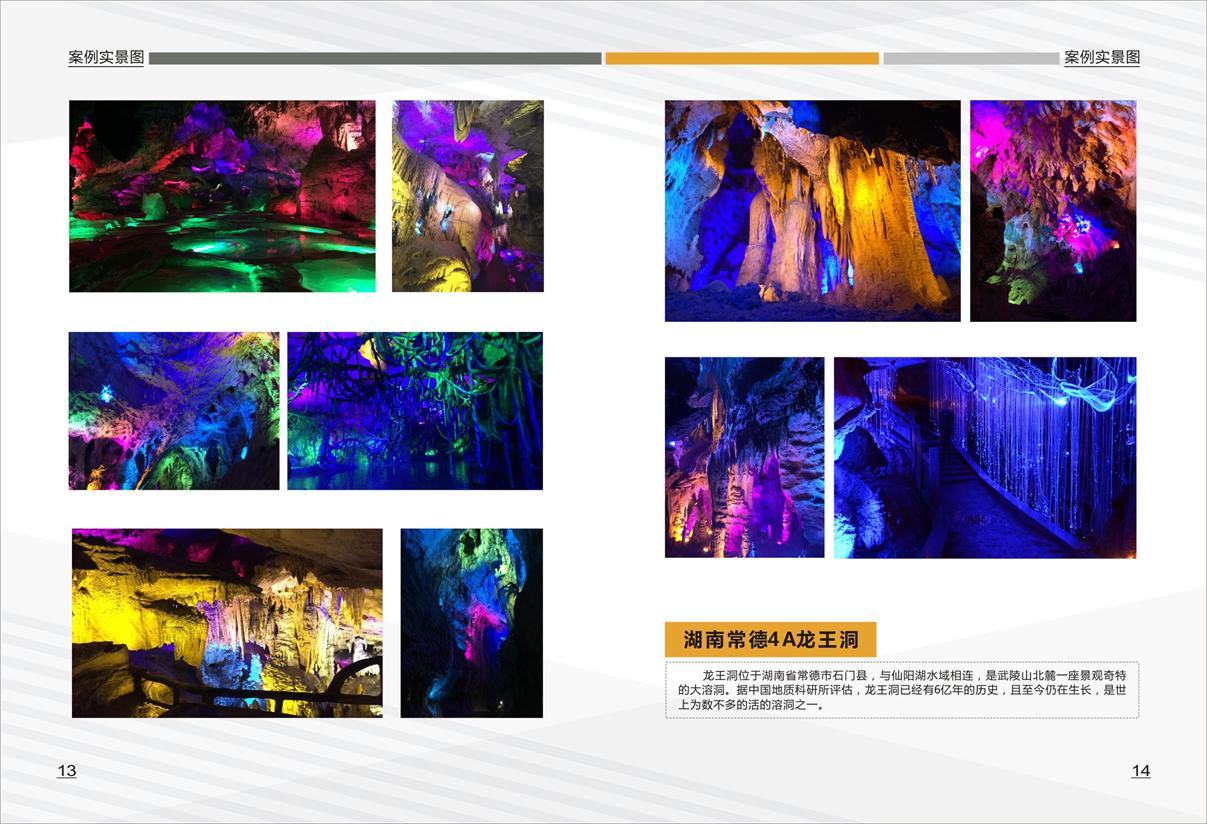
Task: Click the orange header bar
Action: click(742, 58)
